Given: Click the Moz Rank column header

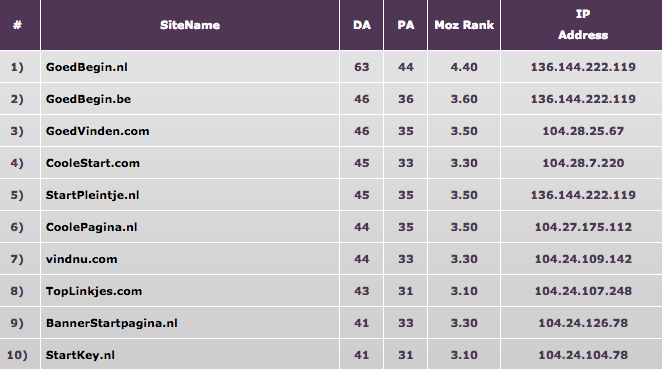Looking at the screenshot, I should (x=464, y=25).
